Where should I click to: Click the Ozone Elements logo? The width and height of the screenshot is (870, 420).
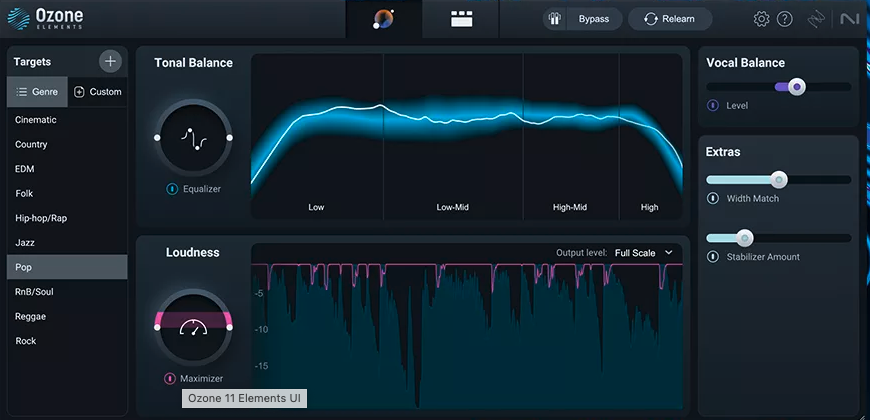(45, 18)
